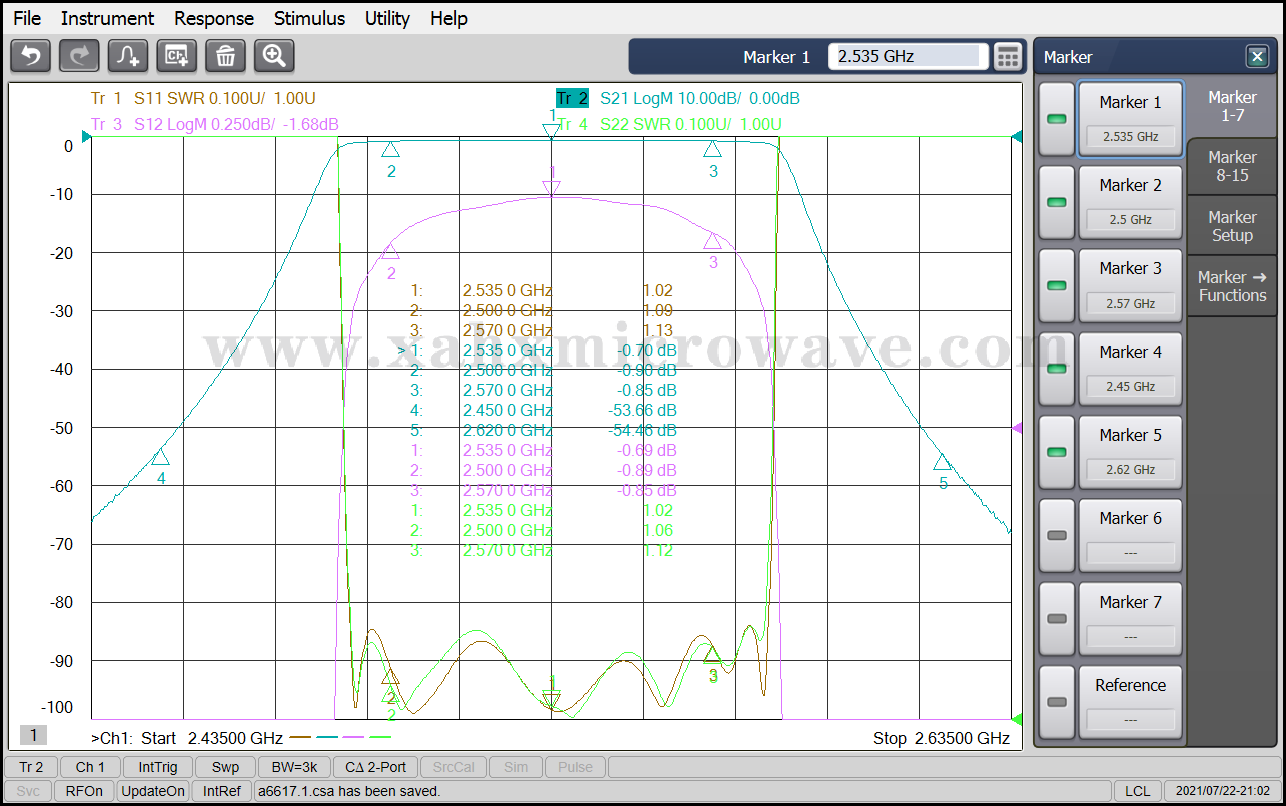Open the Instrument menu
Viewport: 1286px width, 806px height.
pyautogui.click(x=107, y=18)
